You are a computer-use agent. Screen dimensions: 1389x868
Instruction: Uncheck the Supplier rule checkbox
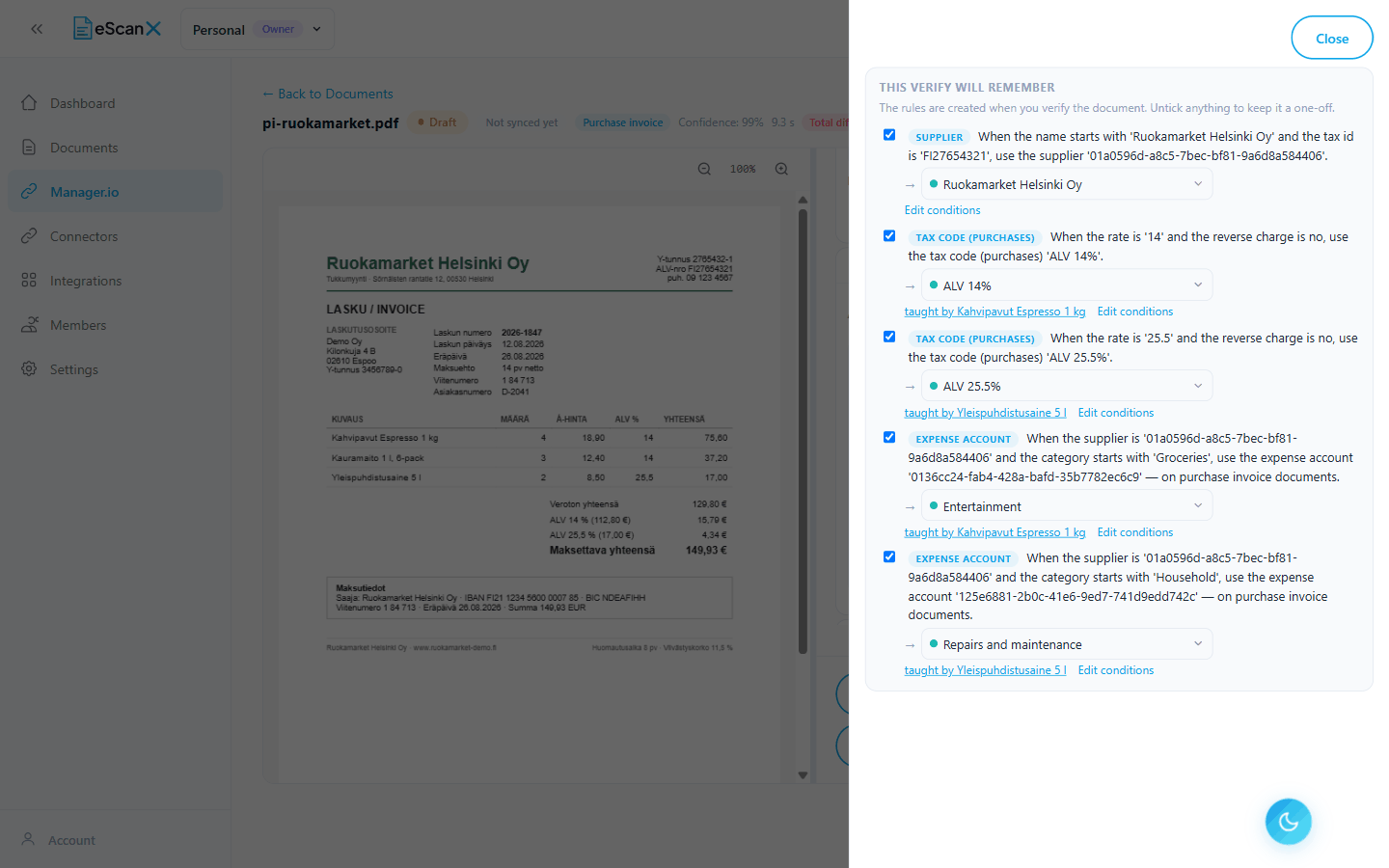(x=889, y=135)
